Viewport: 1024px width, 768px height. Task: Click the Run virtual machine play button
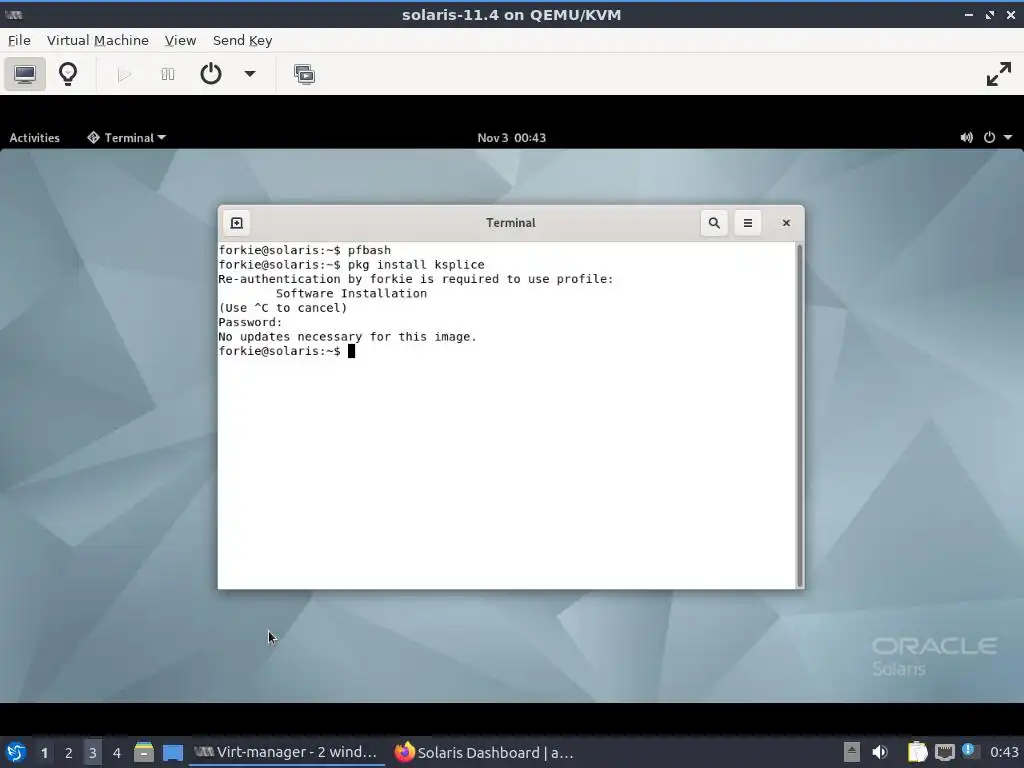124,74
